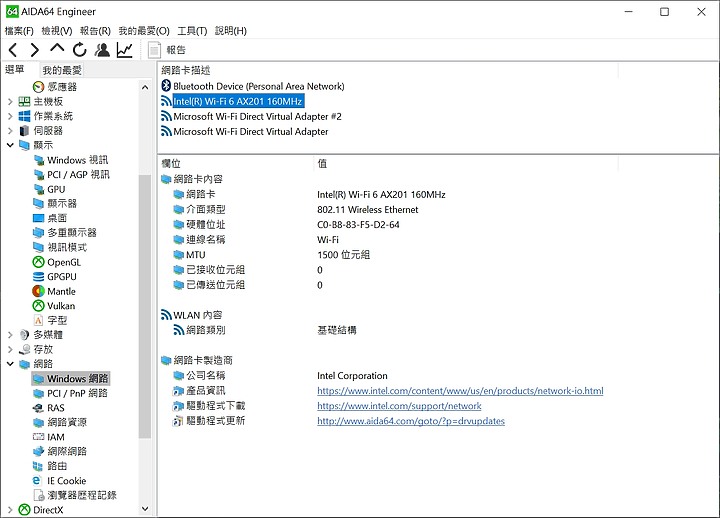The width and height of the screenshot is (720, 518).
Task: Click the 網際網路 globe icon in the tree
Action: coord(39,451)
